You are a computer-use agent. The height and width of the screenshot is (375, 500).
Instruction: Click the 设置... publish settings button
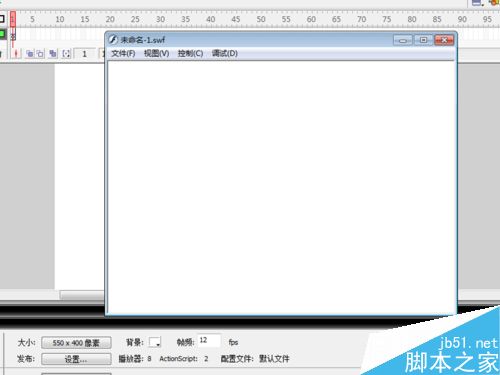tap(76, 359)
